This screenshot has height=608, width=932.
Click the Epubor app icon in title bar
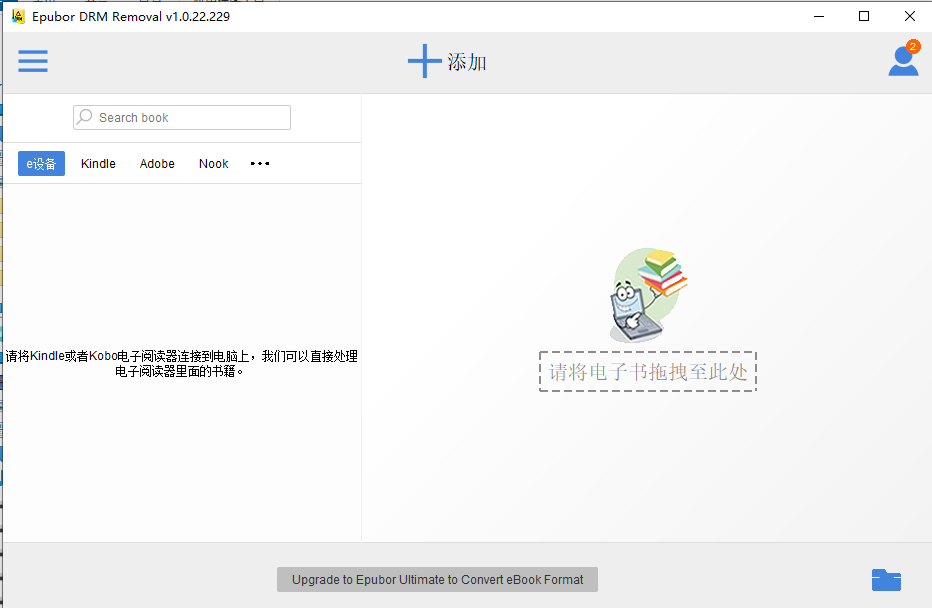click(18, 17)
